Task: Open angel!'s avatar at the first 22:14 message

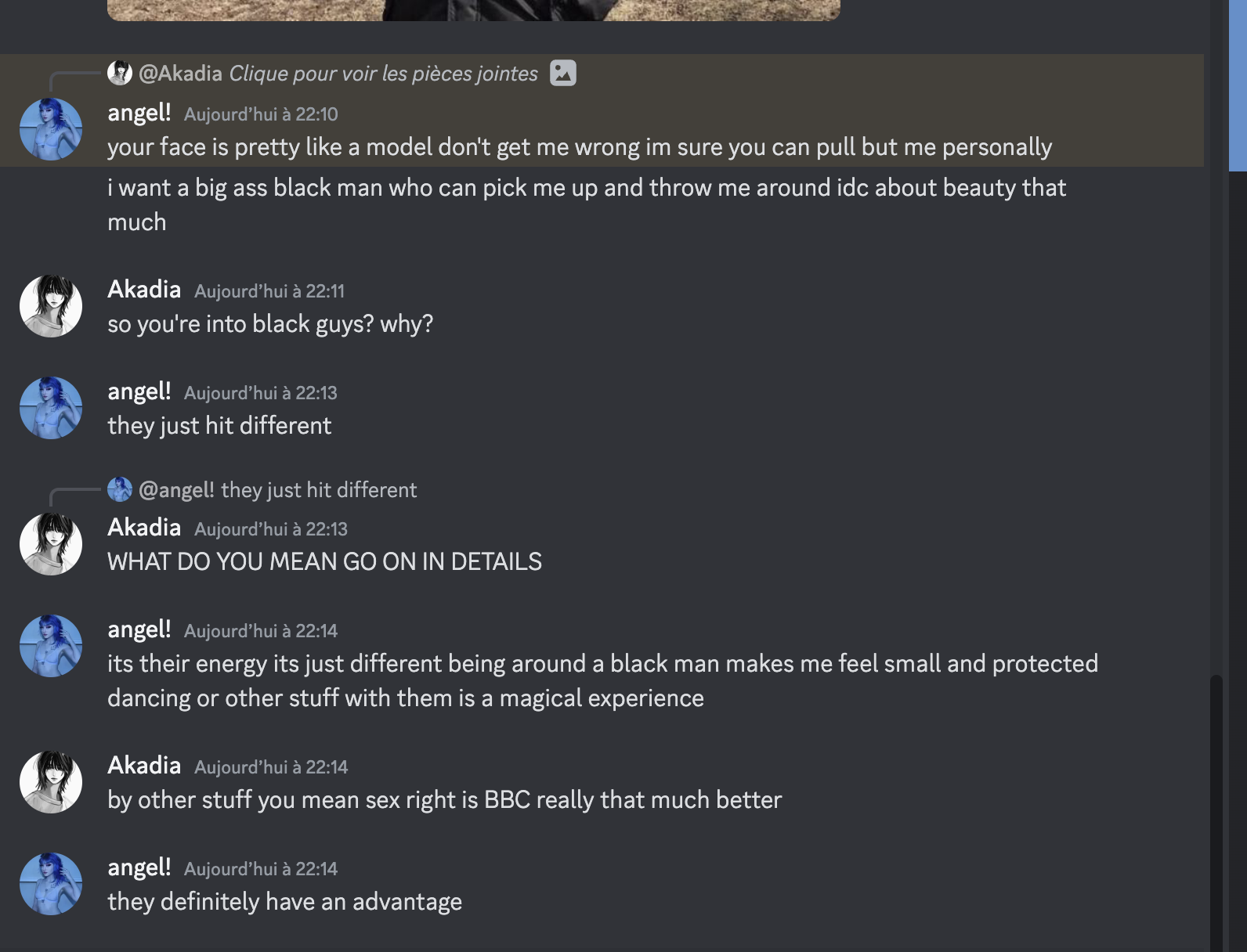Action: 51,646
